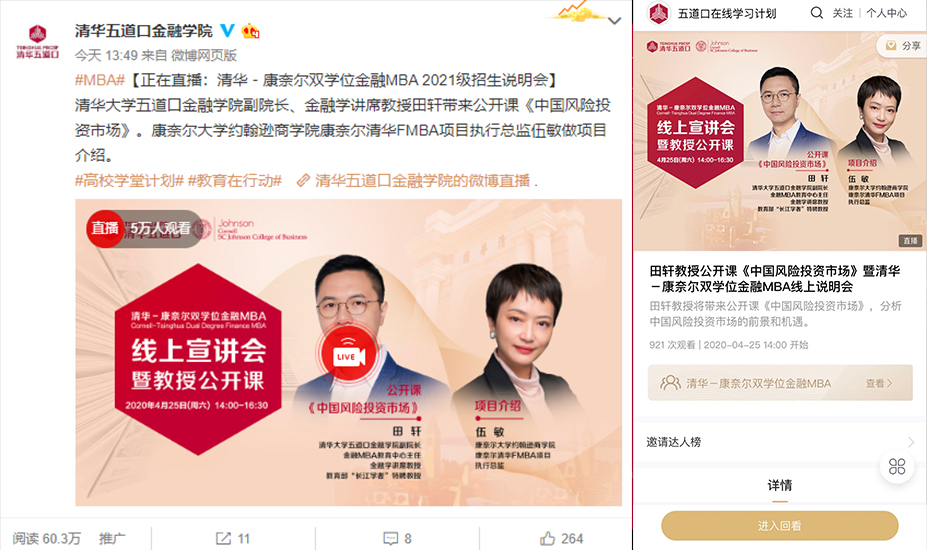Open the #高校学堂计划# hashtag
The height and width of the screenshot is (550, 927).
(129, 181)
